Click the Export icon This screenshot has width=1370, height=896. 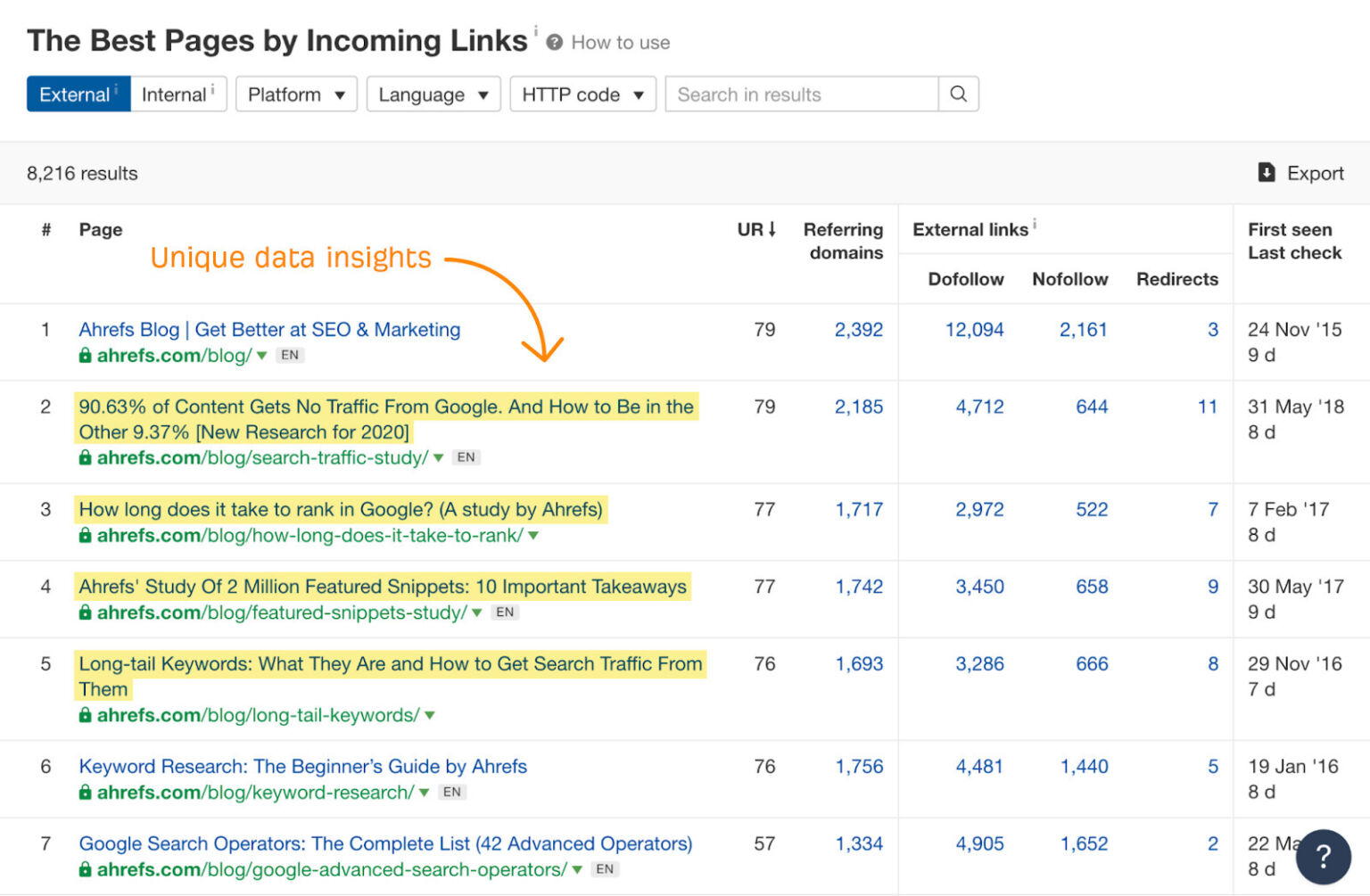pyautogui.click(x=1267, y=172)
